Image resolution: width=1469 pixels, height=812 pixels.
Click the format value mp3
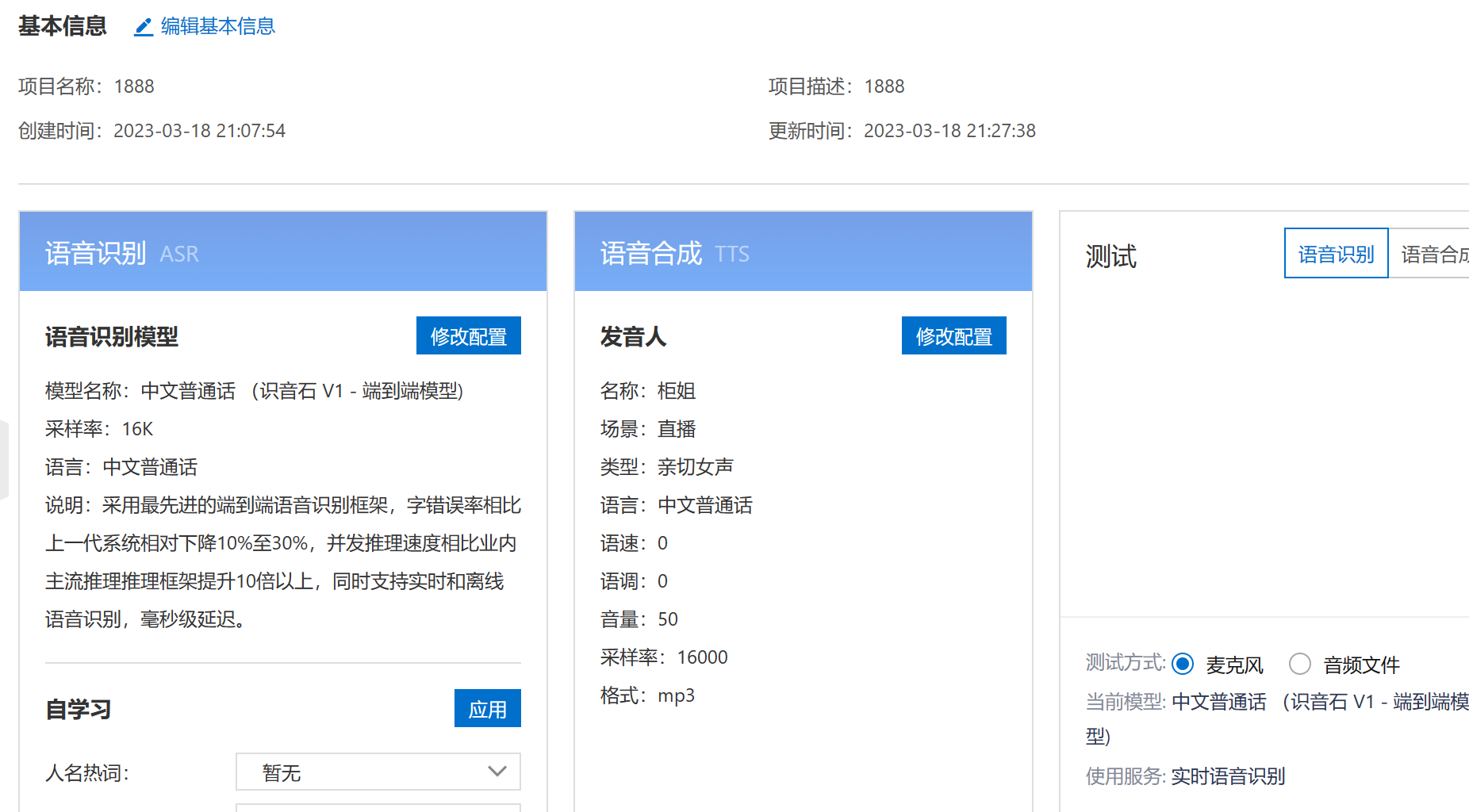676,696
